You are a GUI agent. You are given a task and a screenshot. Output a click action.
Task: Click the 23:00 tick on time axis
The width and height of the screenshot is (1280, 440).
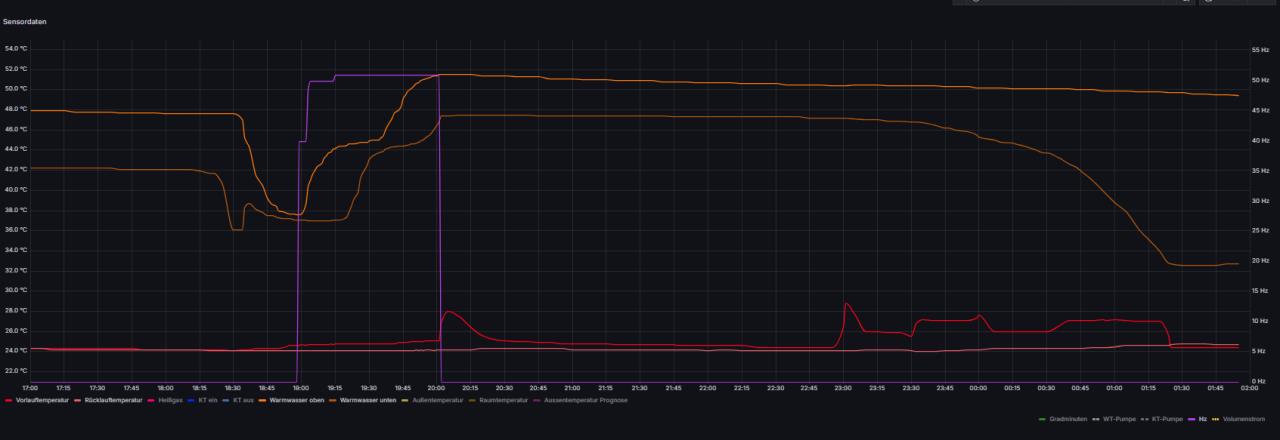point(843,388)
